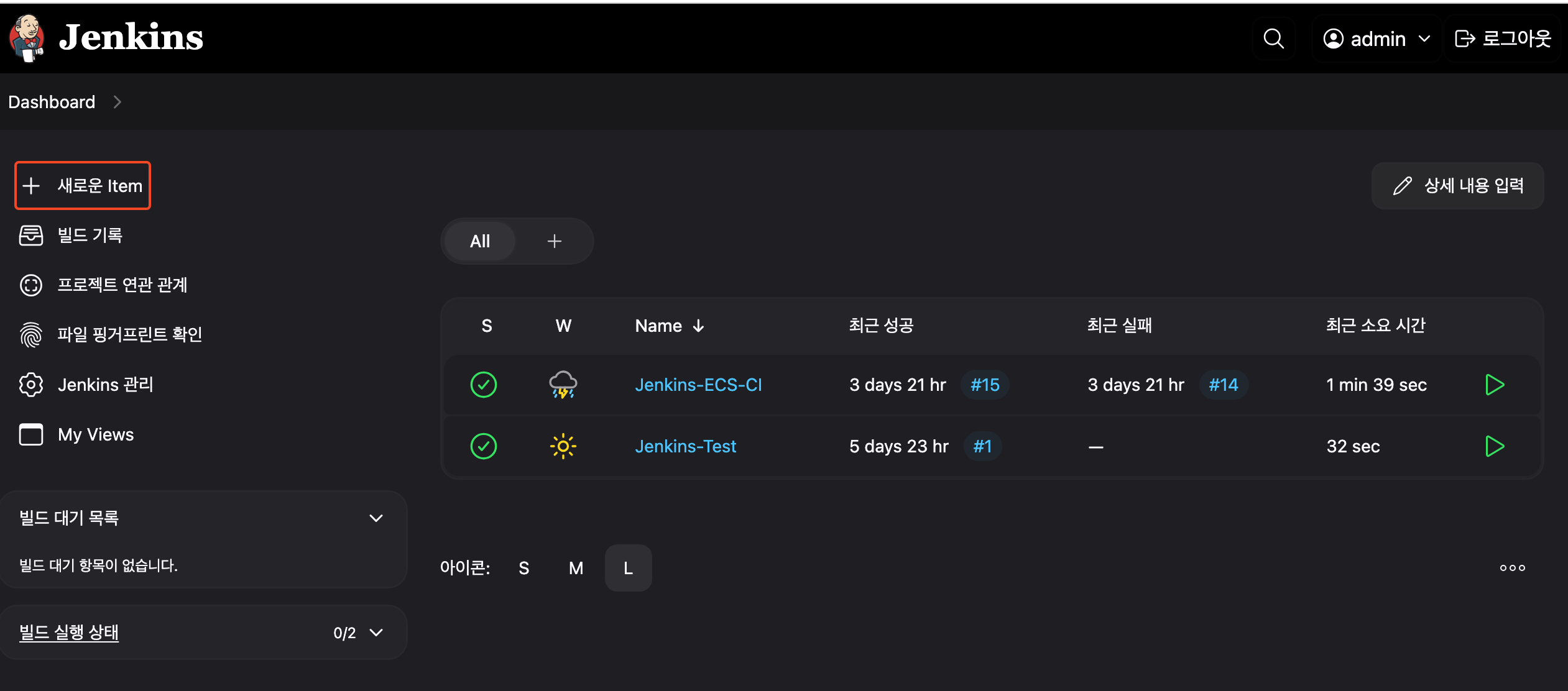This screenshot has width=1568, height=691.
Task: Click the sunny weather icon for Jenkins-Test
Action: pyautogui.click(x=563, y=446)
